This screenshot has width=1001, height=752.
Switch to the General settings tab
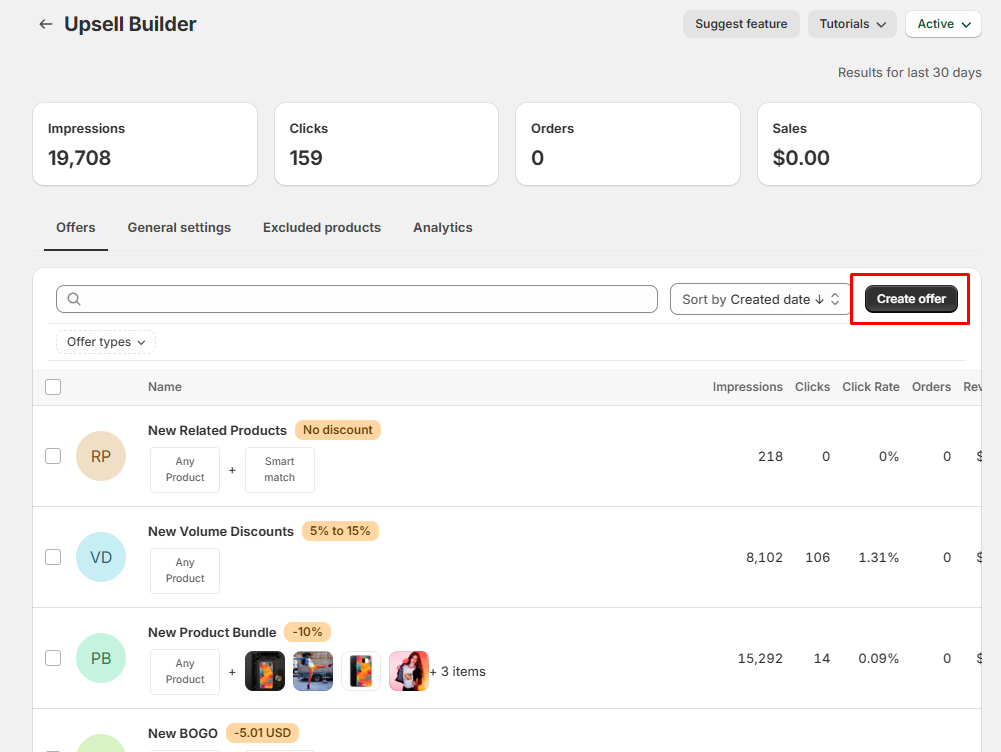click(x=179, y=228)
